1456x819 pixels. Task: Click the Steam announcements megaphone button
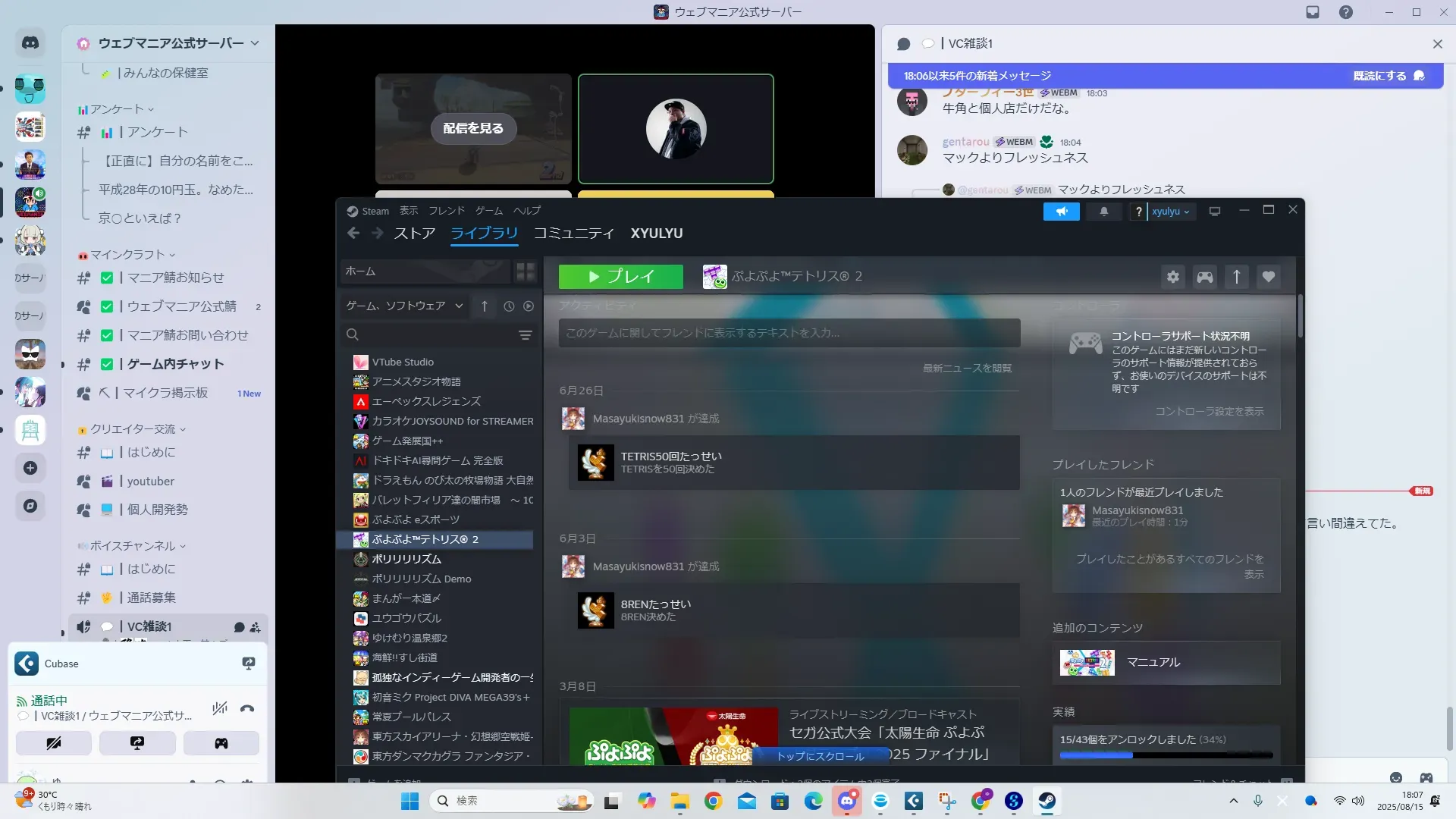point(1061,212)
